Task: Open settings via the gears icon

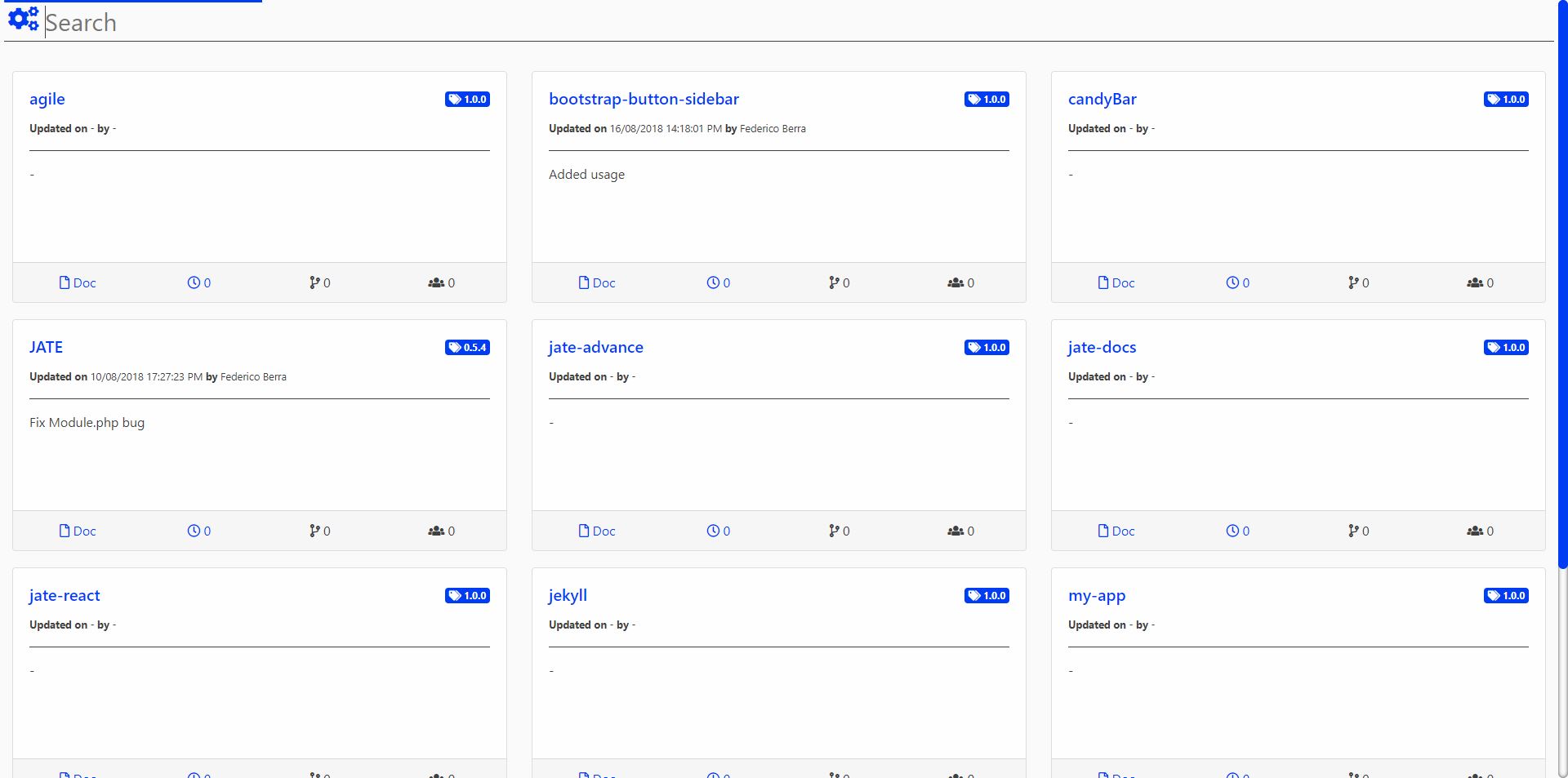Action: click(24, 18)
